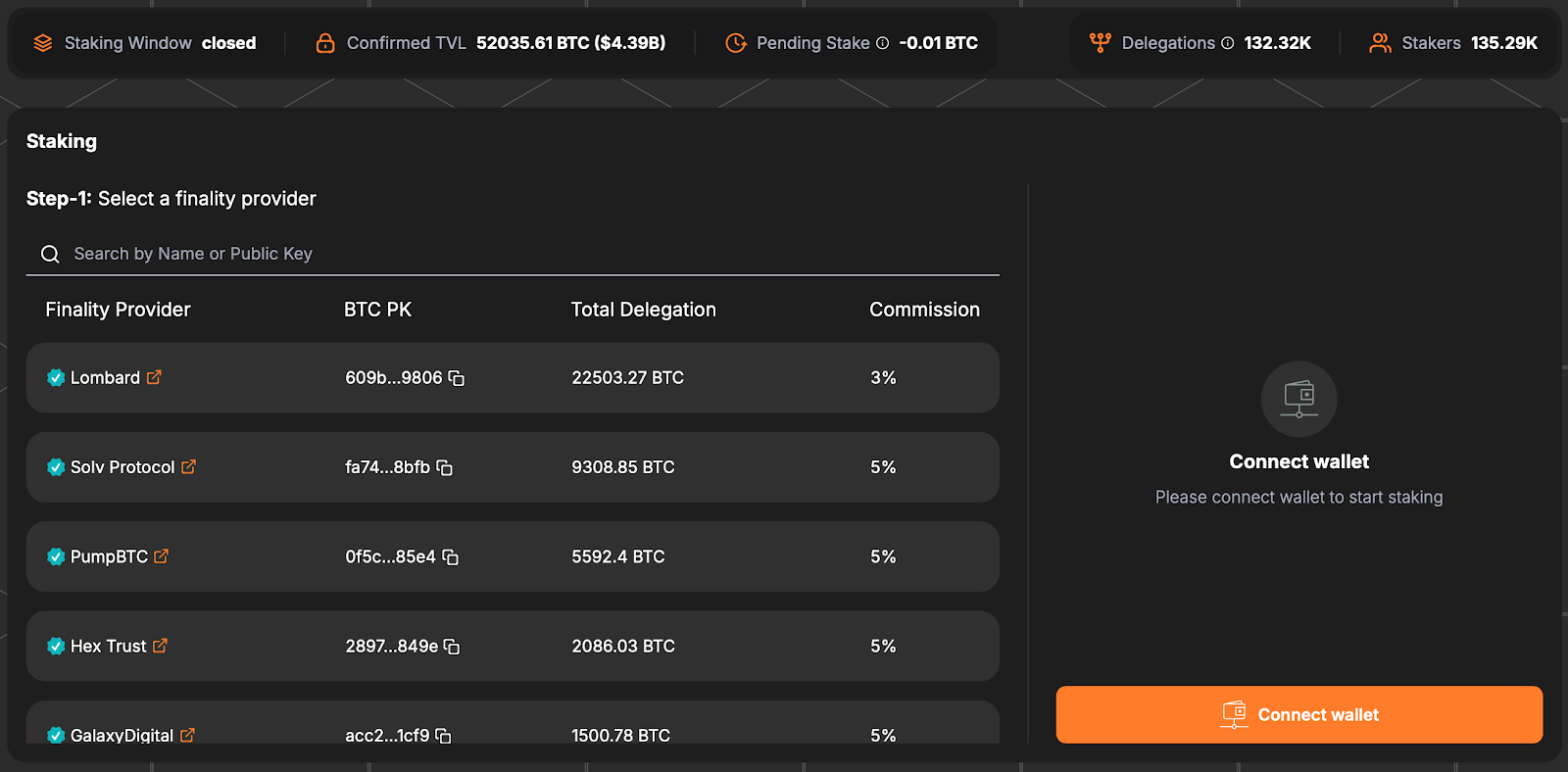Open GalaxyDigital's external link icon
Screen dimensions: 1568x772
click(x=187, y=735)
